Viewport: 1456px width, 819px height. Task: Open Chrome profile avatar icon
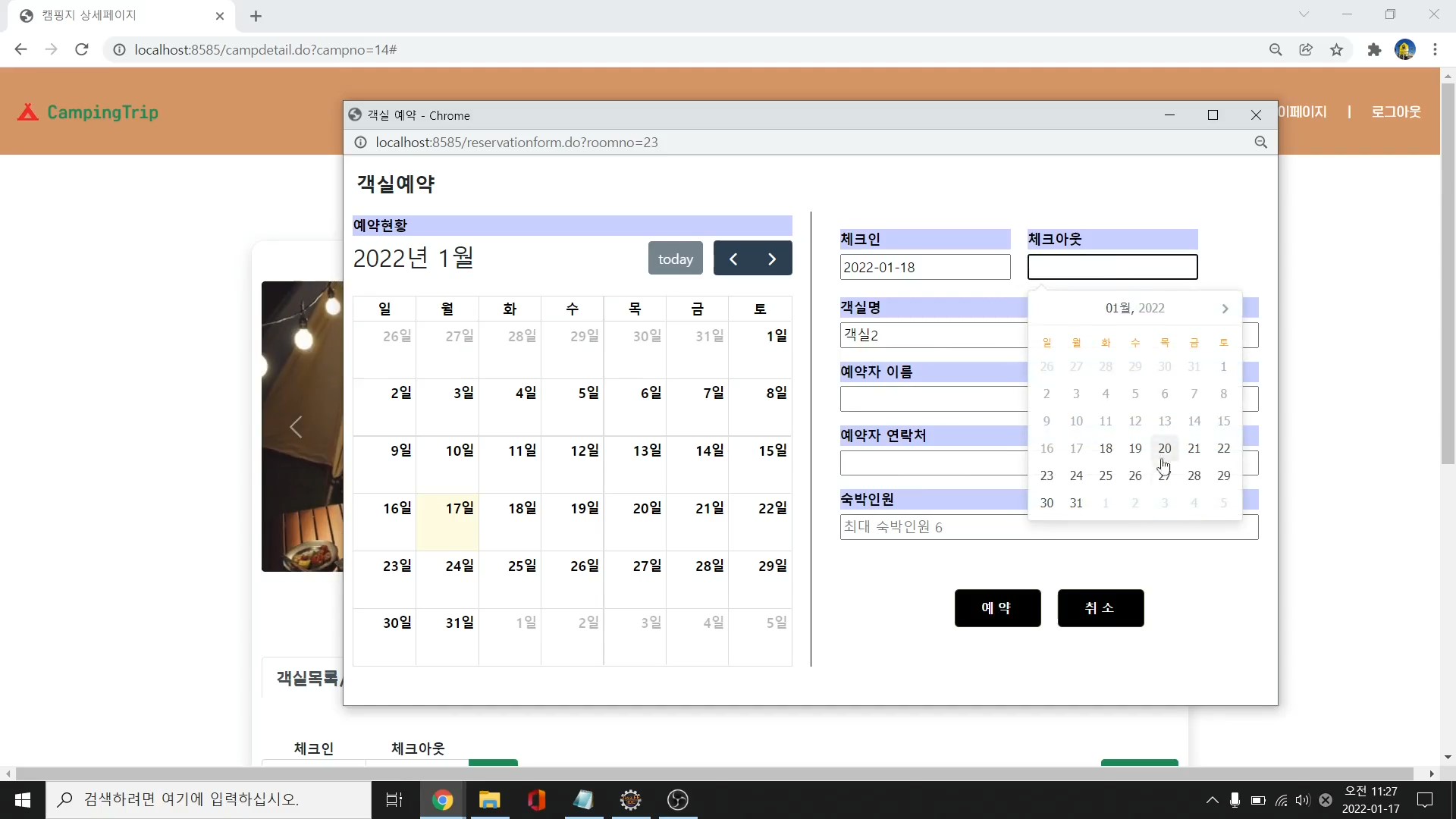[x=1404, y=49]
